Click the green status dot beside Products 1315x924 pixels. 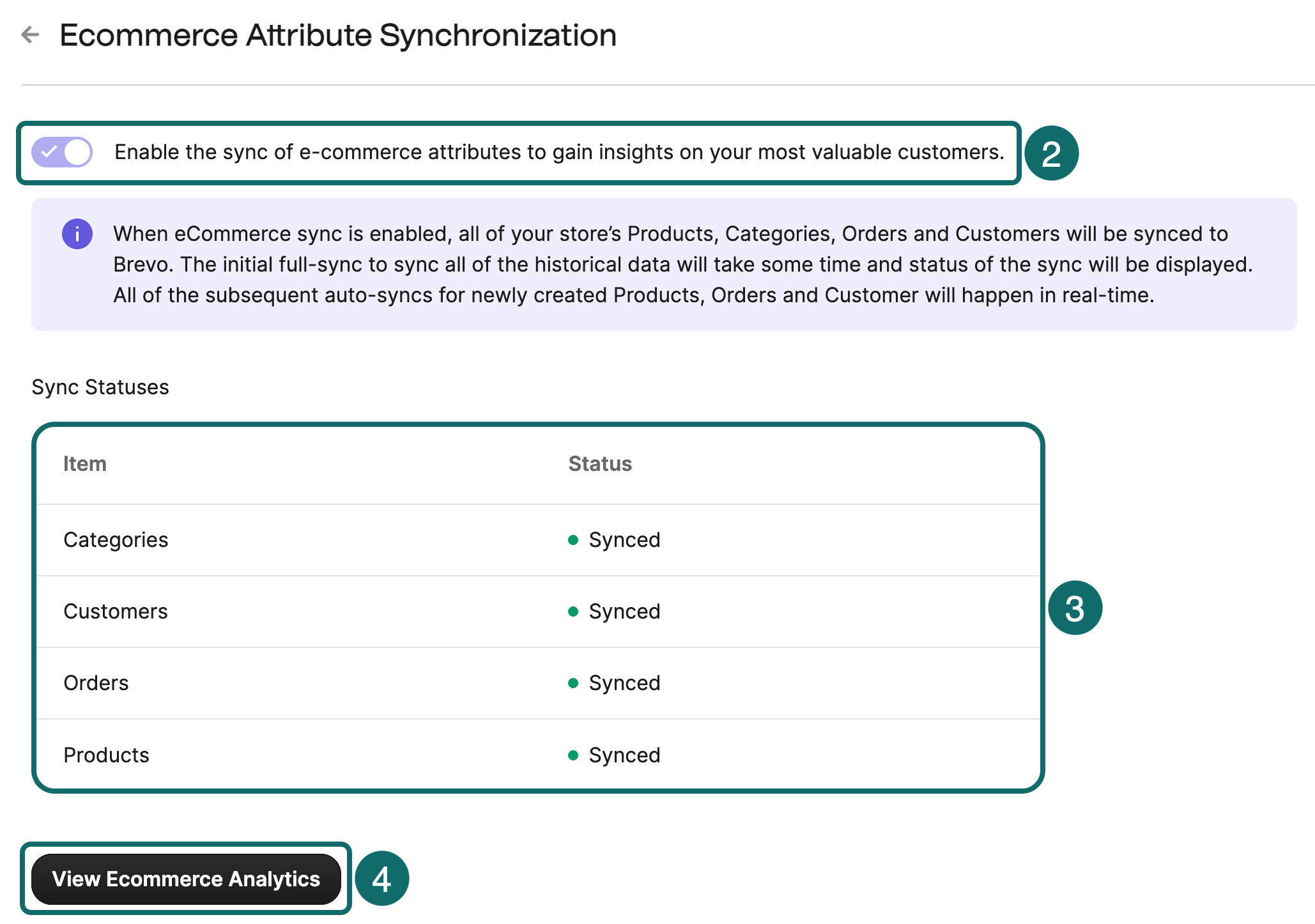coord(573,755)
